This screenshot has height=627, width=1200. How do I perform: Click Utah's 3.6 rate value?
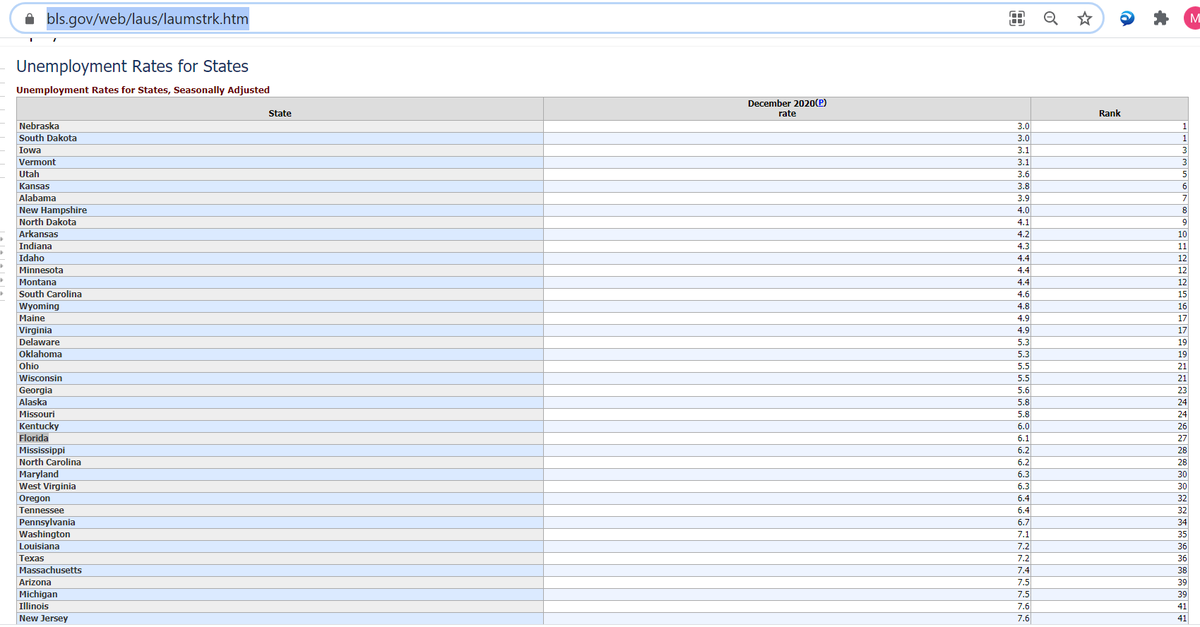tap(1023, 174)
